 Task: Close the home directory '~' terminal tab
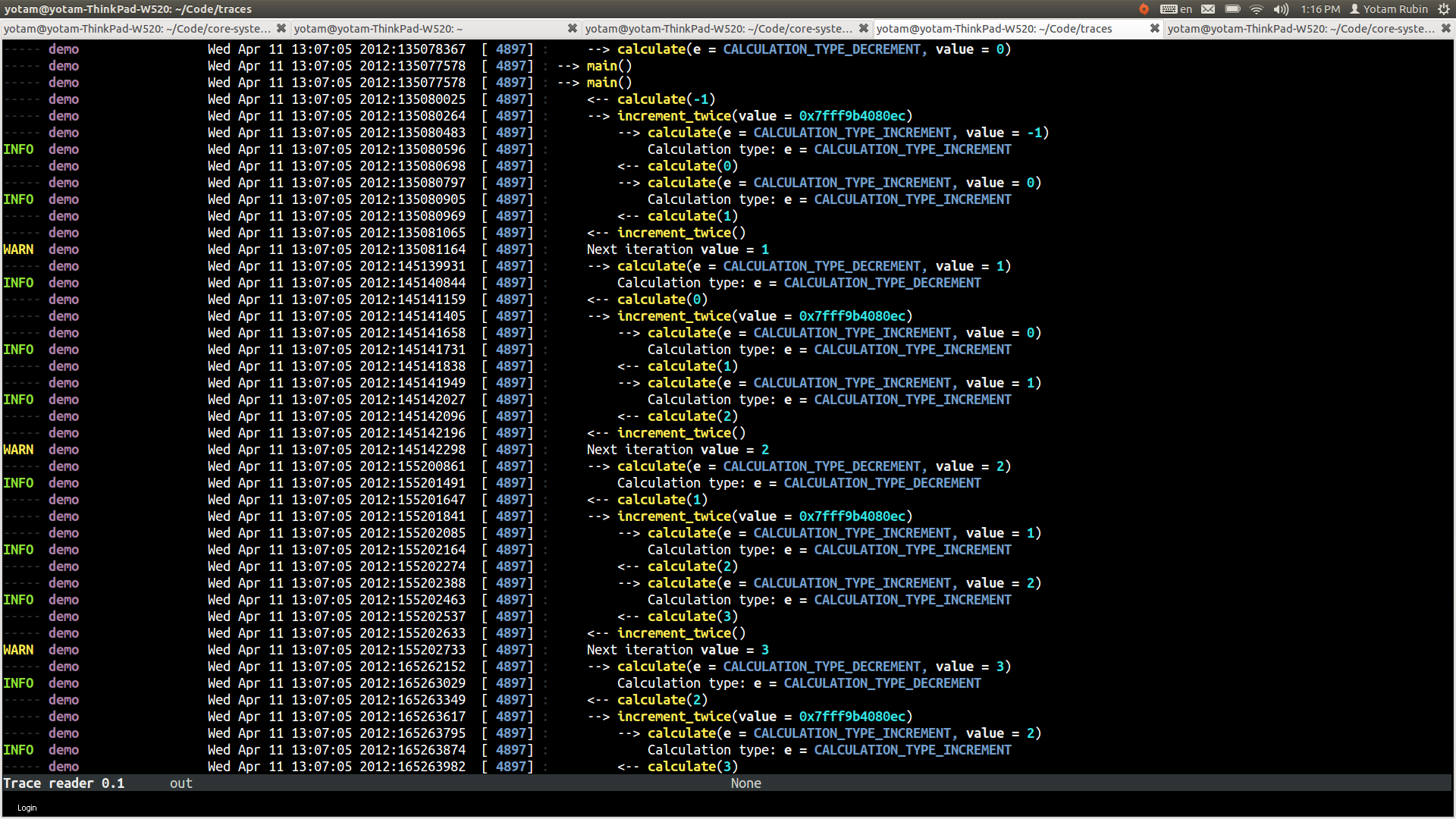pos(573,29)
